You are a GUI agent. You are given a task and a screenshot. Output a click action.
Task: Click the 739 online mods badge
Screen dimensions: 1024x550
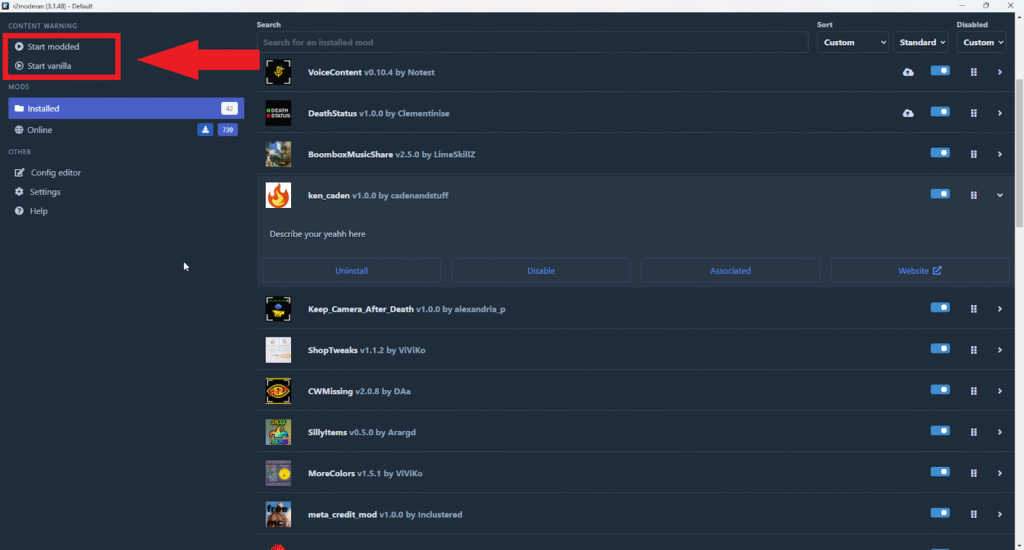coord(227,129)
